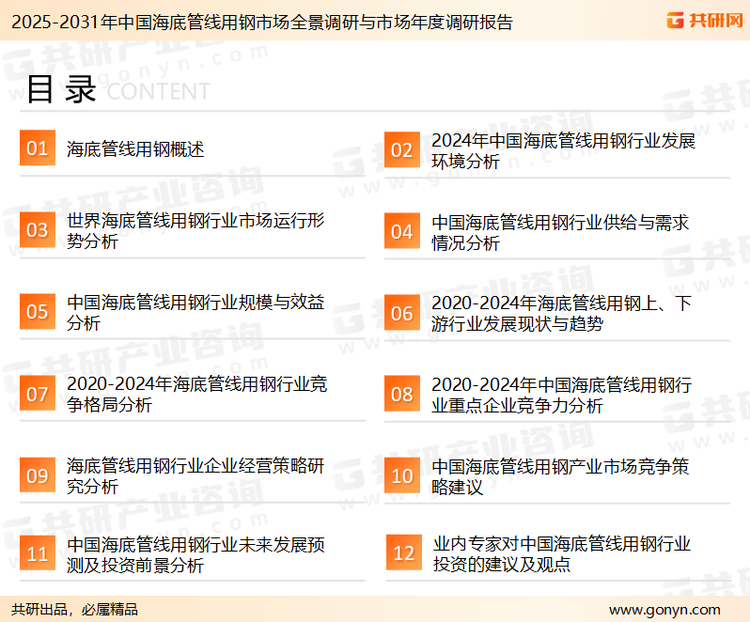Click the orange 03 number badge
This screenshot has width=750, height=622.
point(37,231)
